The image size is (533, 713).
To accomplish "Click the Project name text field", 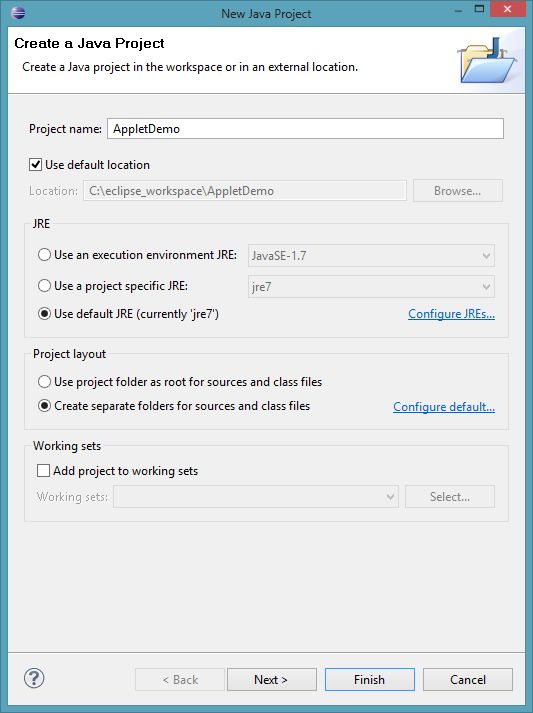I will point(305,129).
